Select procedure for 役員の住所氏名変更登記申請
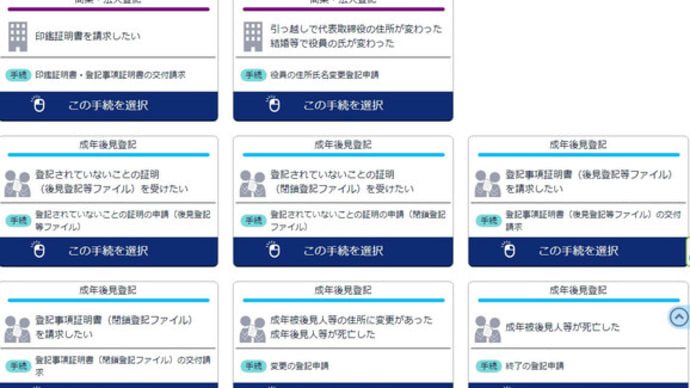The width and height of the screenshot is (690, 388). click(x=343, y=106)
